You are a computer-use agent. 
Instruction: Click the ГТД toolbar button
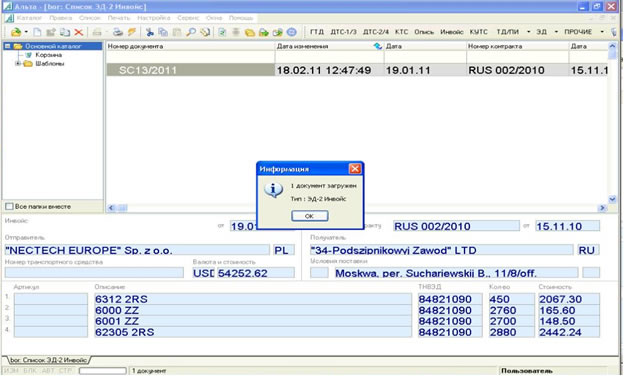coord(317,32)
